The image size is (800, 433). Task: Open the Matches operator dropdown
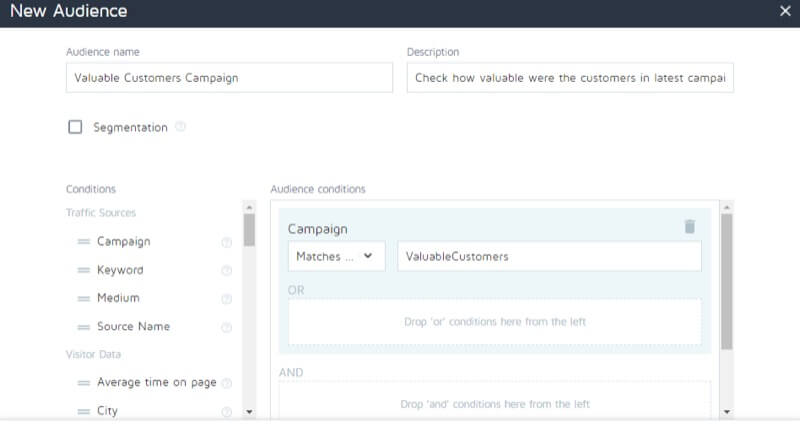(x=336, y=256)
